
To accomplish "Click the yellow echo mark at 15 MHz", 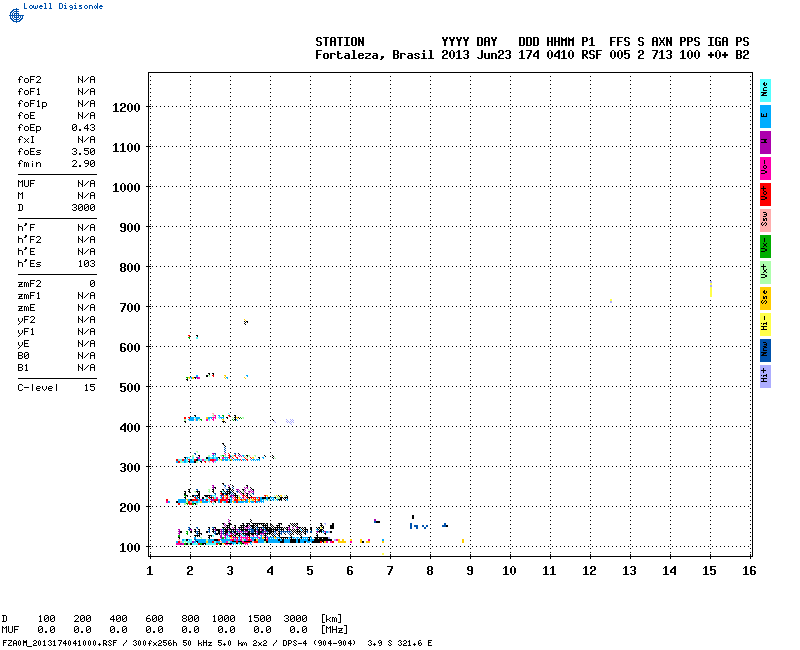I will [710, 288].
